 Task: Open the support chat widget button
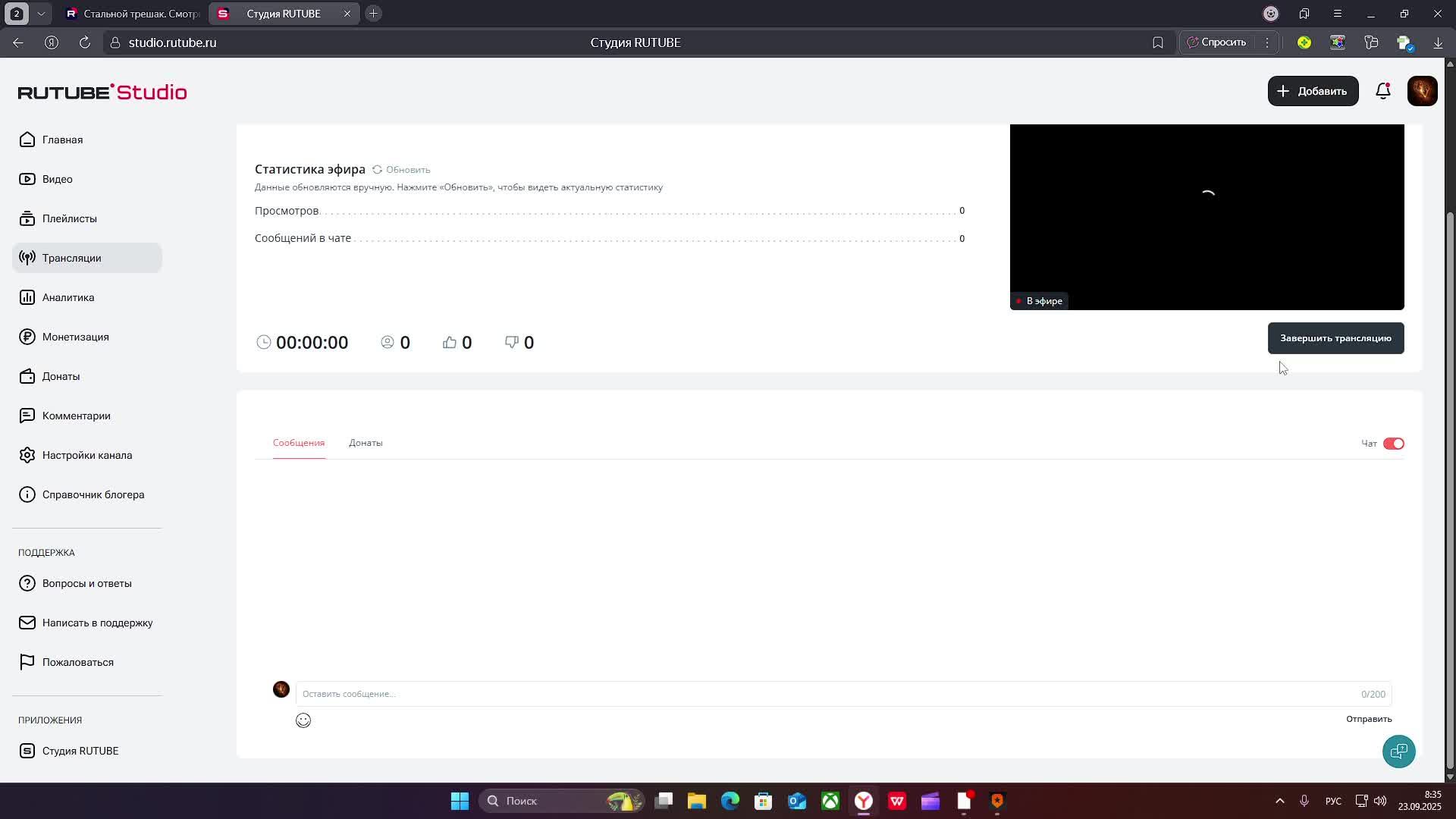1398,752
